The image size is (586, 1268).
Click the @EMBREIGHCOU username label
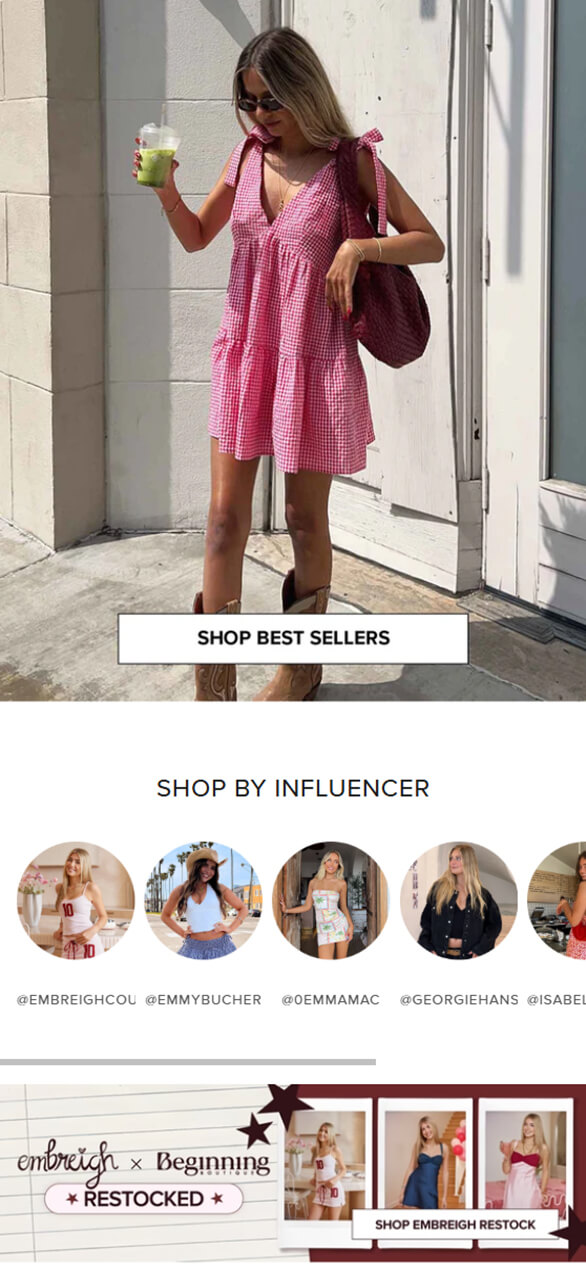click(76, 999)
